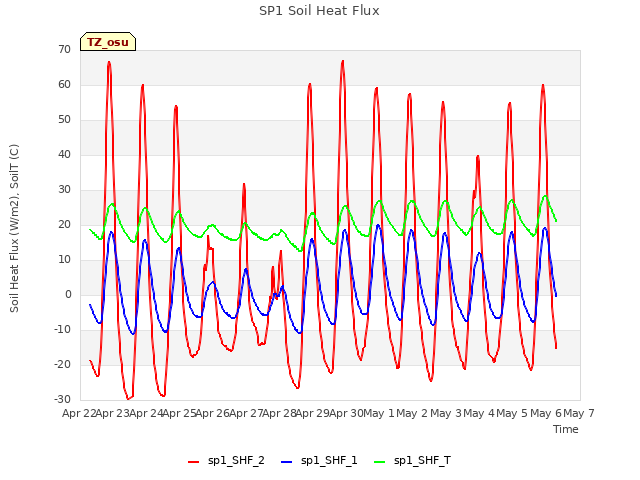The height and width of the screenshot is (480, 640).
Task: Click the Soil Heat Flux y-axis label
Action: click(14, 228)
